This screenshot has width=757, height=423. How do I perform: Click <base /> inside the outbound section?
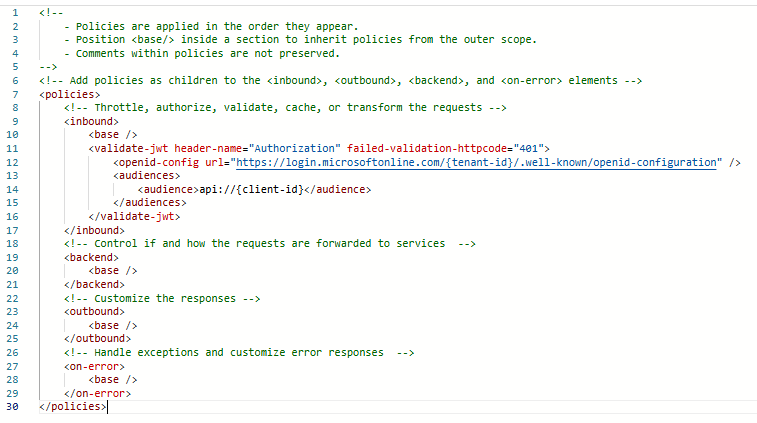[x=113, y=325]
